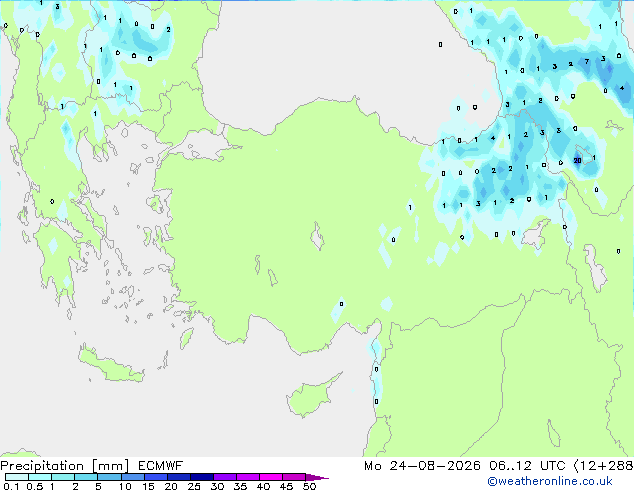Click the 35–40 mm magenta legend swatch

[x=248, y=477]
